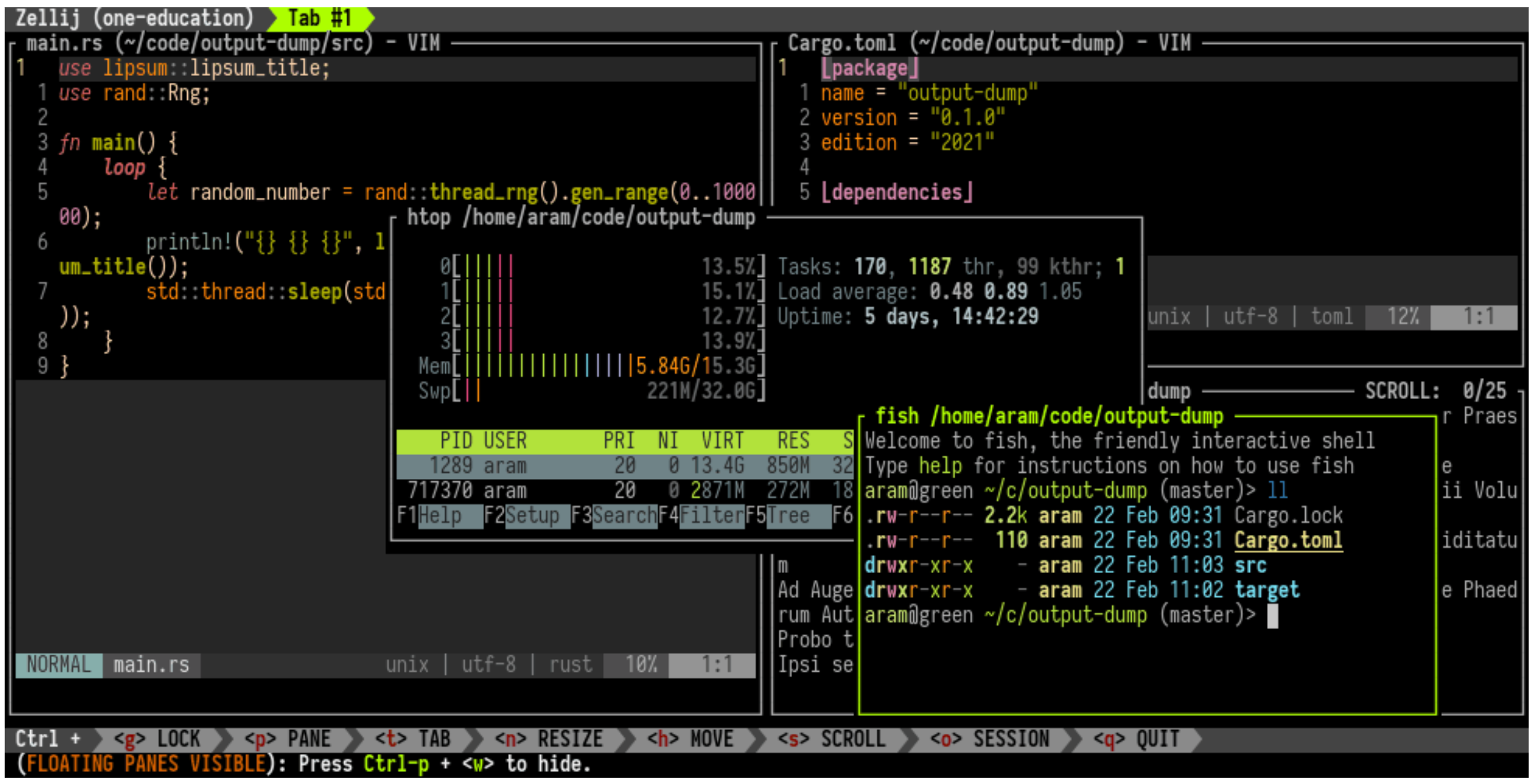
Task: Click 'rust' filetype in main.rs statusline
Action: point(570,665)
